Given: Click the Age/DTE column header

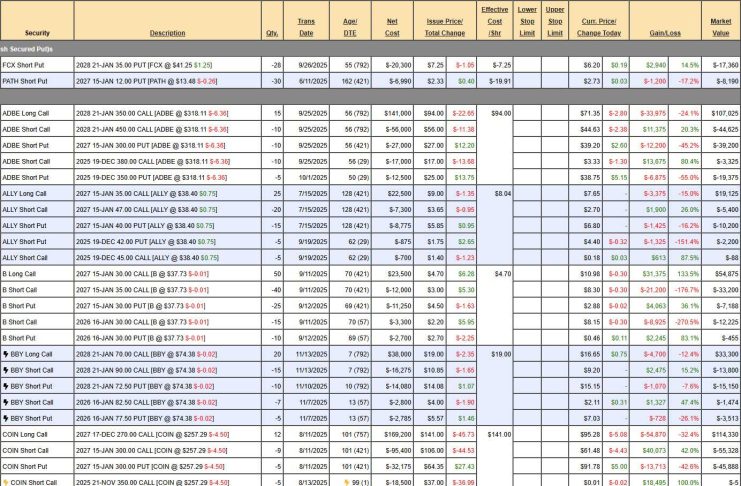Looking at the screenshot, I should (x=350, y=26).
